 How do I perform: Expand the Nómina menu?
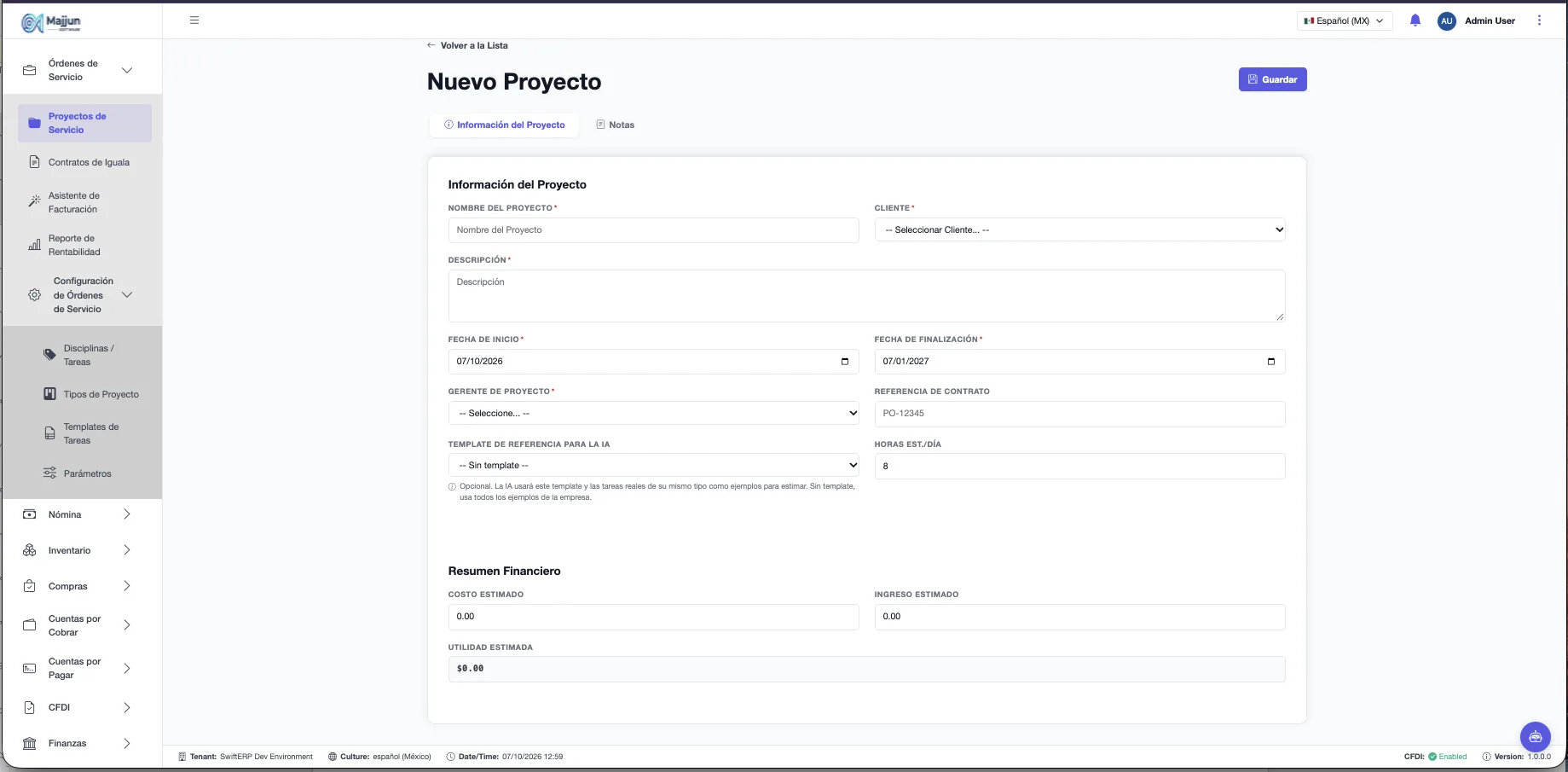126,514
